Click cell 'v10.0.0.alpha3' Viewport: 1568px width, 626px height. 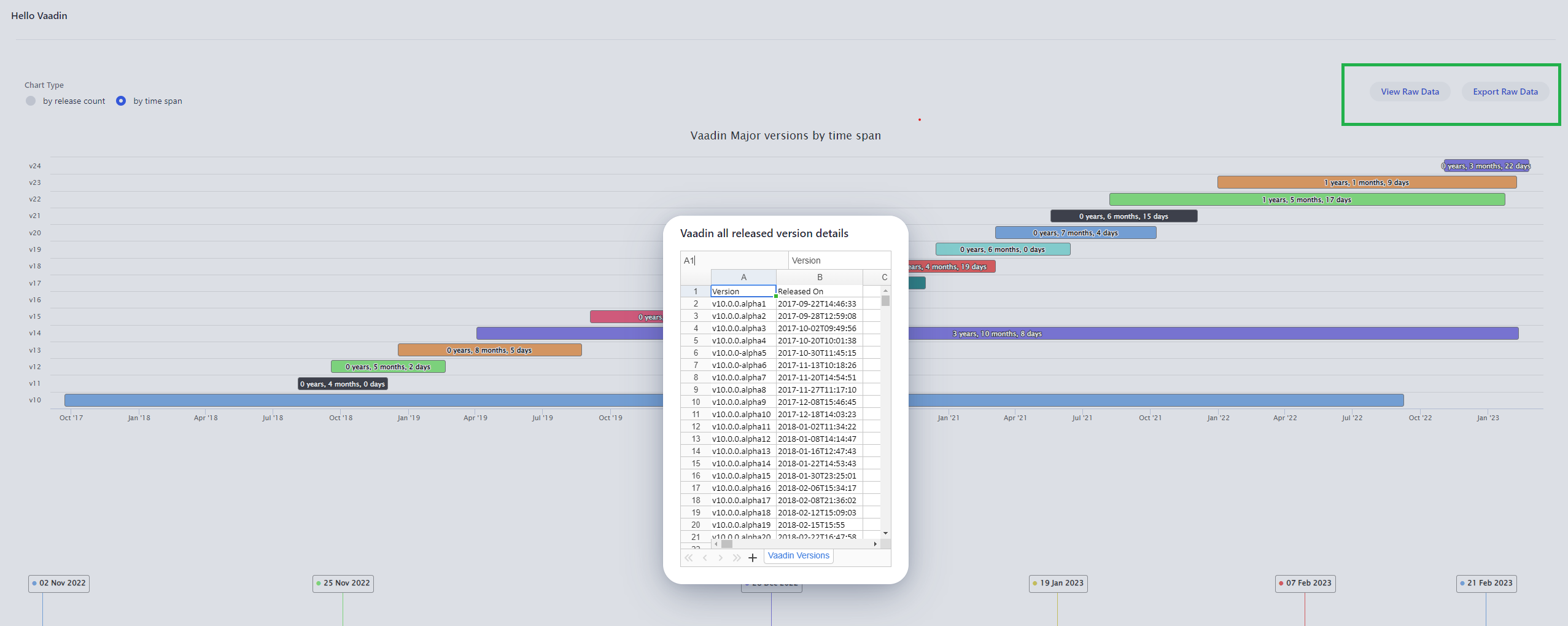pyautogui.click(x=743, y=328)
